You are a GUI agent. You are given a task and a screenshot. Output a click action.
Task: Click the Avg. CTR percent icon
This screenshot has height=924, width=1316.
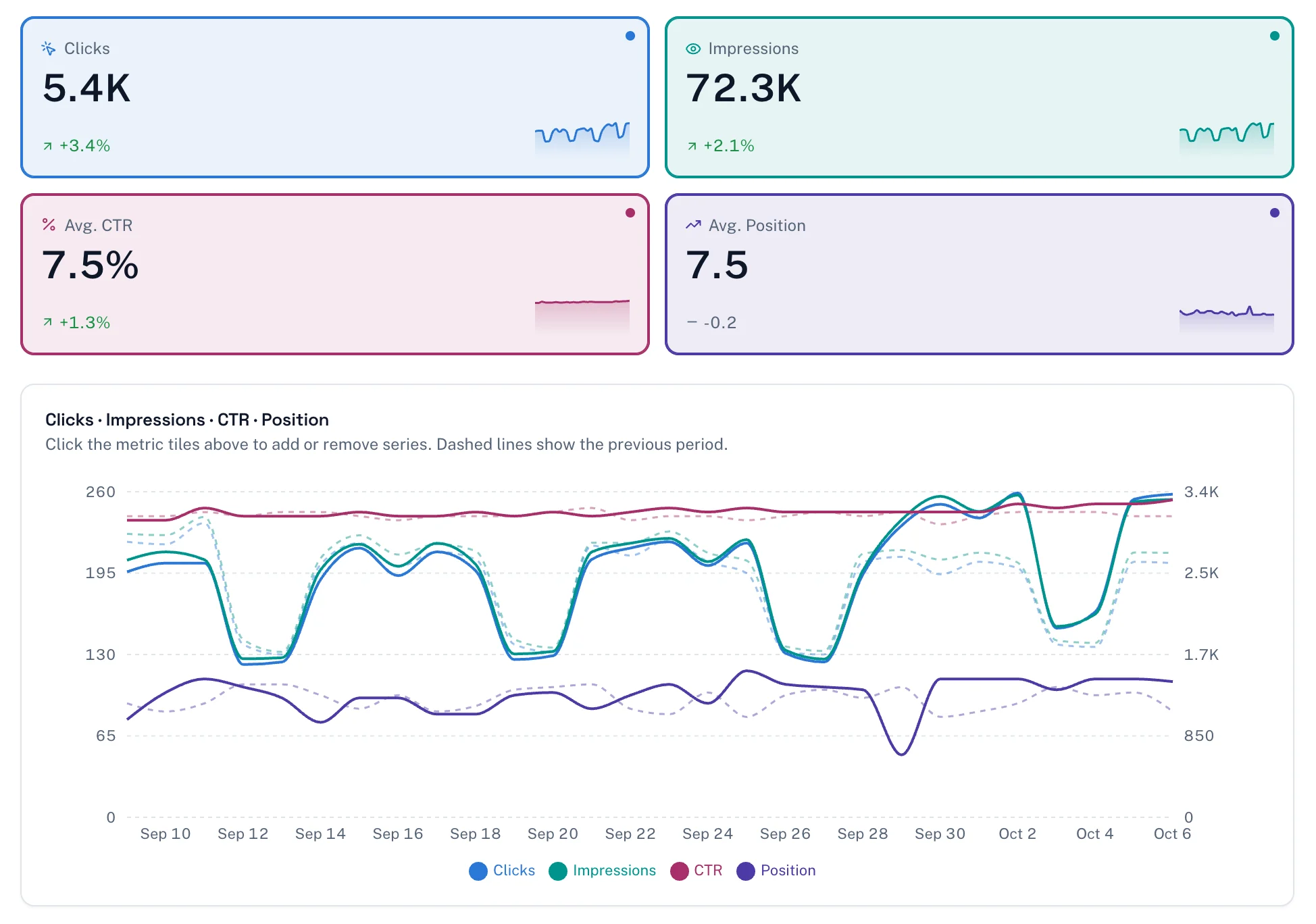click(x=49, y=225)
